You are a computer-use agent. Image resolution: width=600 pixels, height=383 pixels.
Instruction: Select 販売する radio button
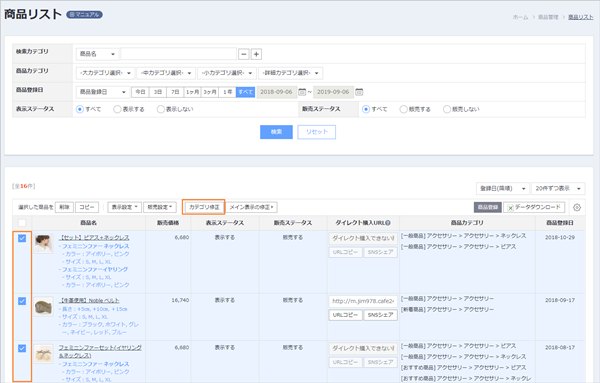pos(403,109)
